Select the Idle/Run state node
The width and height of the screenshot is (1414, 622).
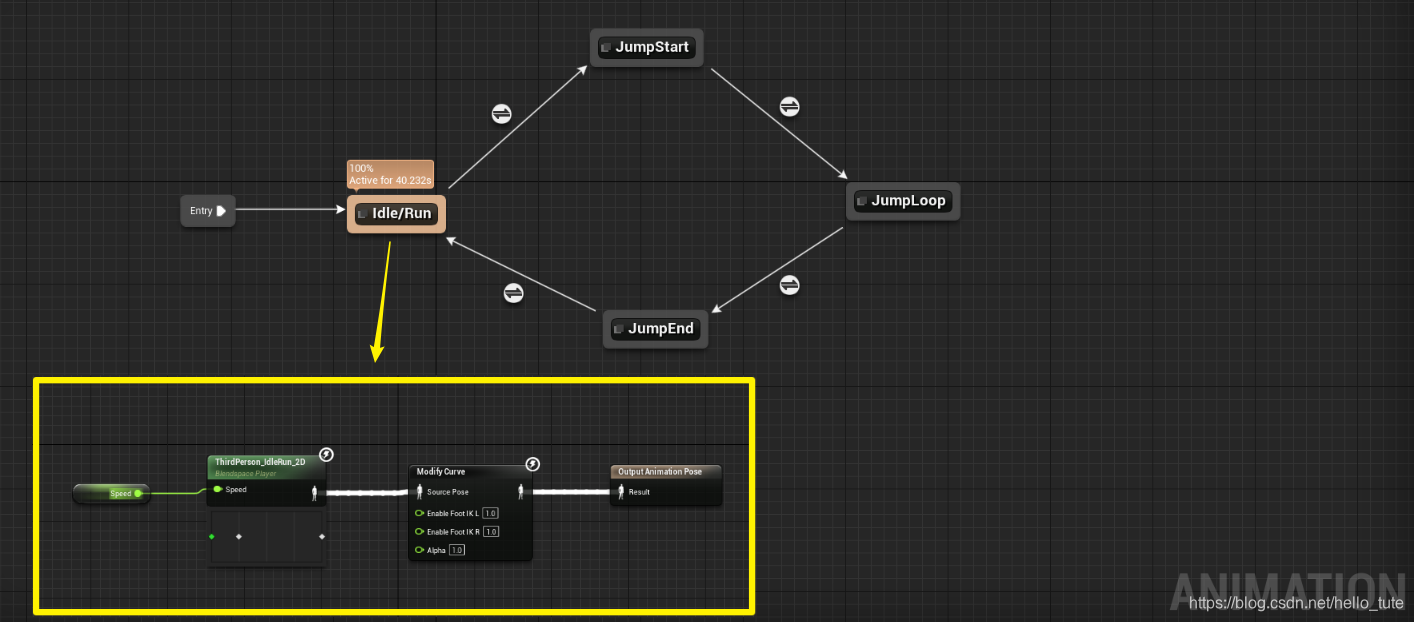(x=396, y=213)
